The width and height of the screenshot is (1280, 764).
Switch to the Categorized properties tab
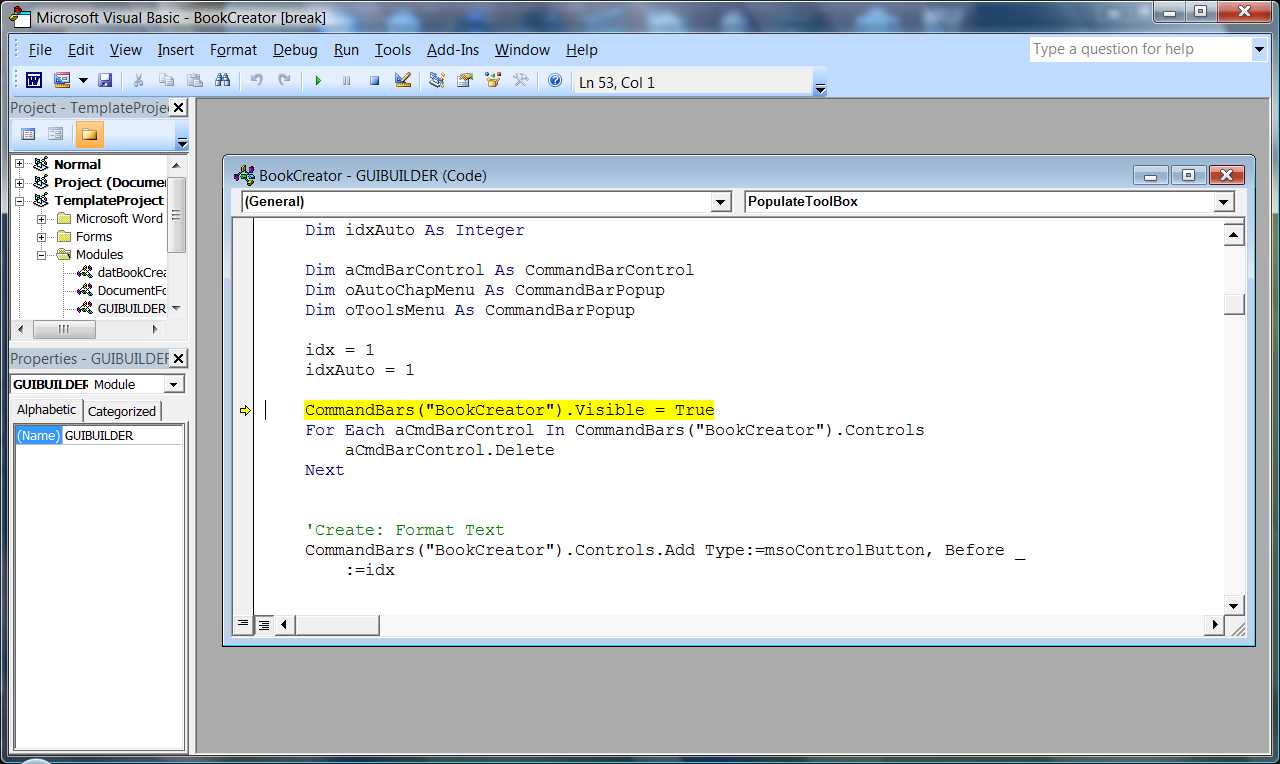(122, 411)
